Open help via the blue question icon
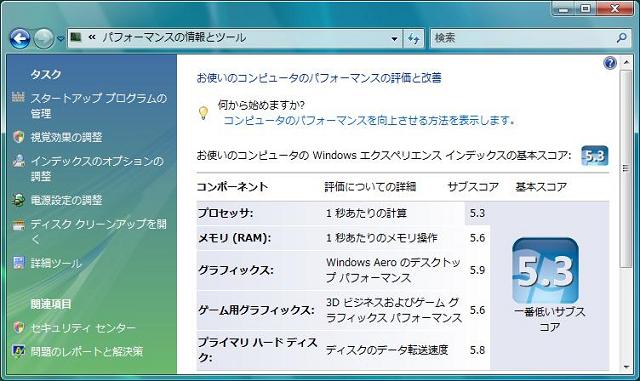Screen dimensions: 640x381 click(610, 63)
